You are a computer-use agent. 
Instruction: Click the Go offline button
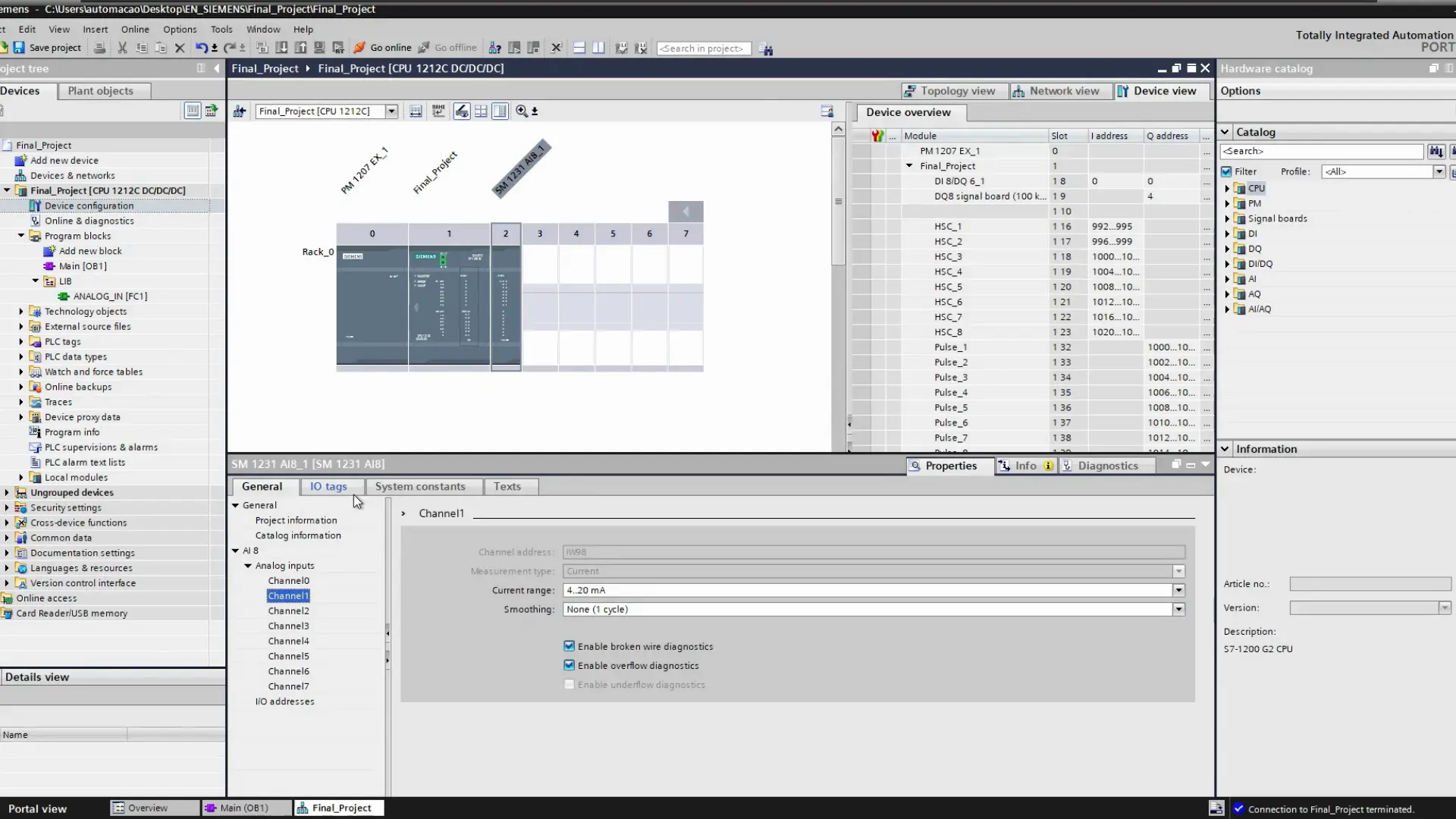click(x=447, y=48)
